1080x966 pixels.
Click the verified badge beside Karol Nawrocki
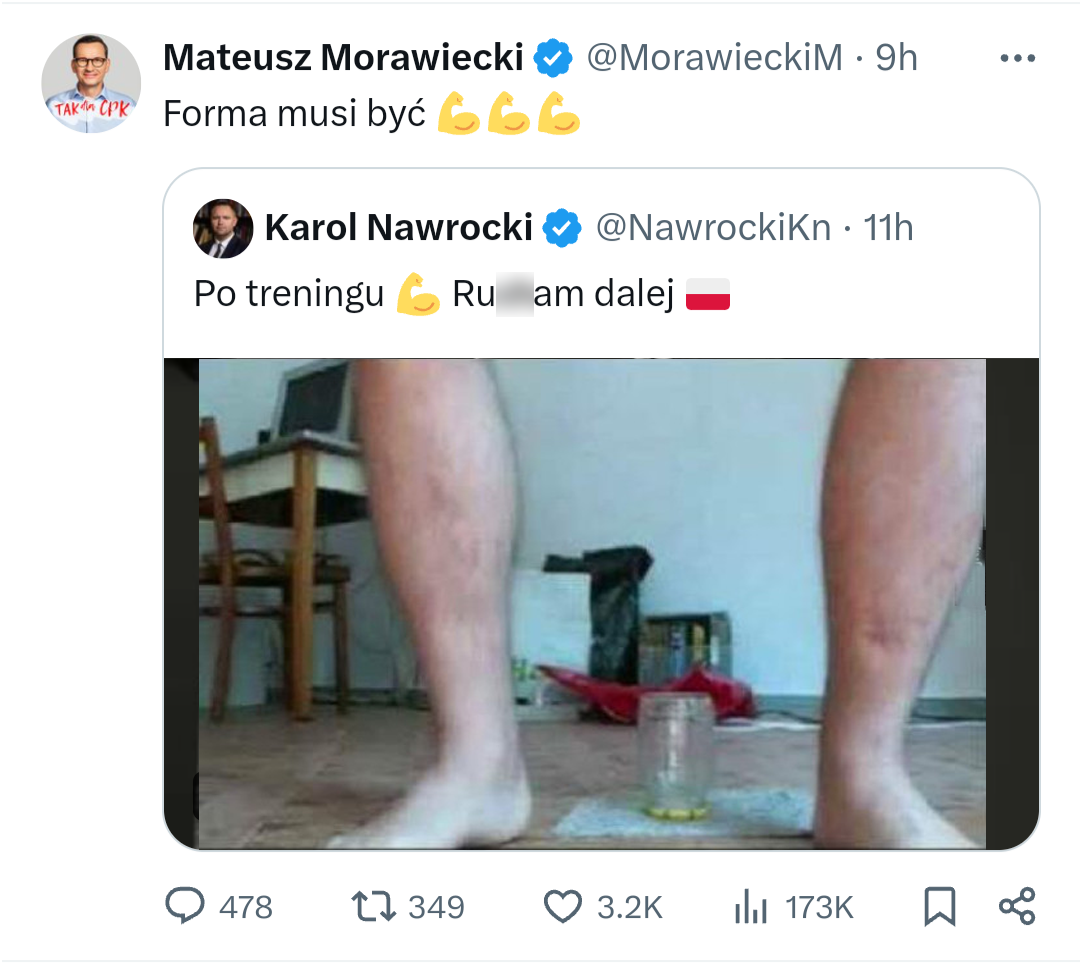[562, 229]
